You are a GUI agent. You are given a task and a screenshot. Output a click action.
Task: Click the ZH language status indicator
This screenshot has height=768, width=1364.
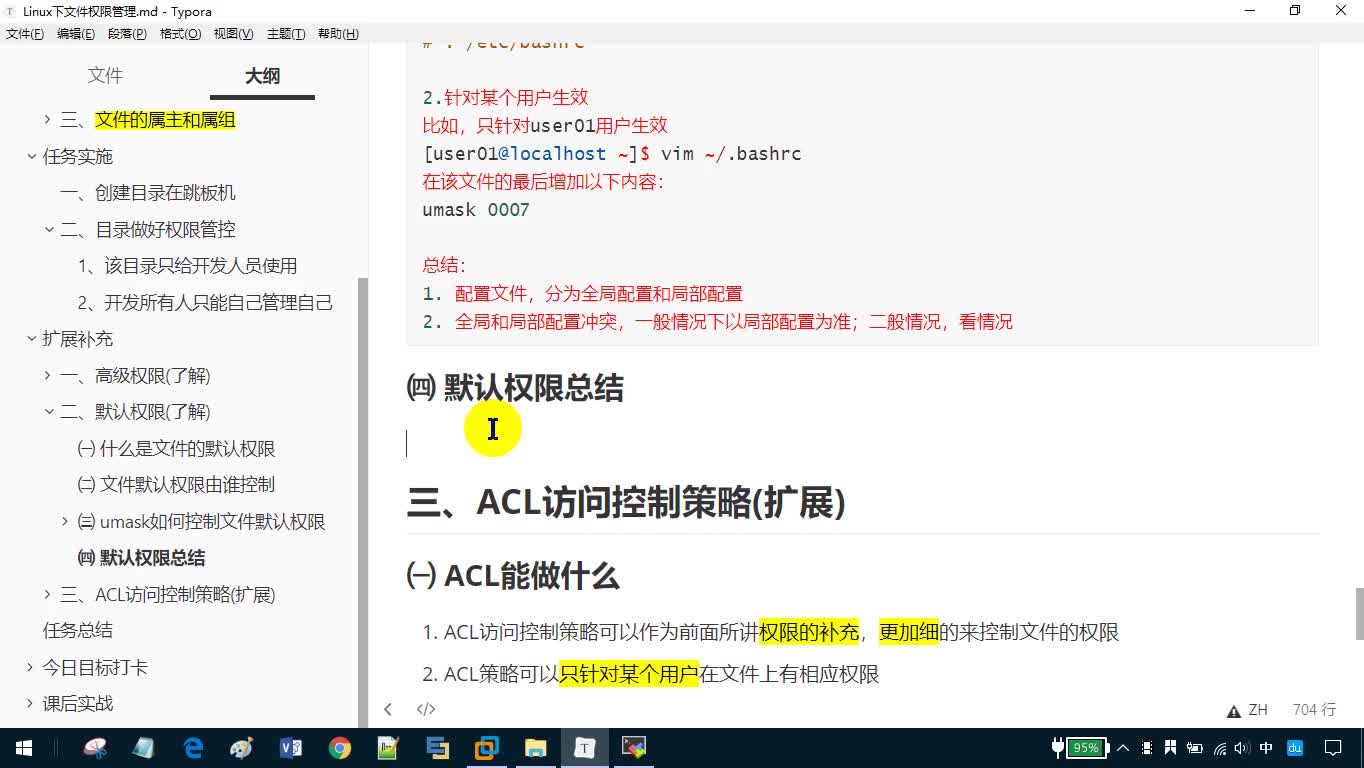tap(1258, 710)
